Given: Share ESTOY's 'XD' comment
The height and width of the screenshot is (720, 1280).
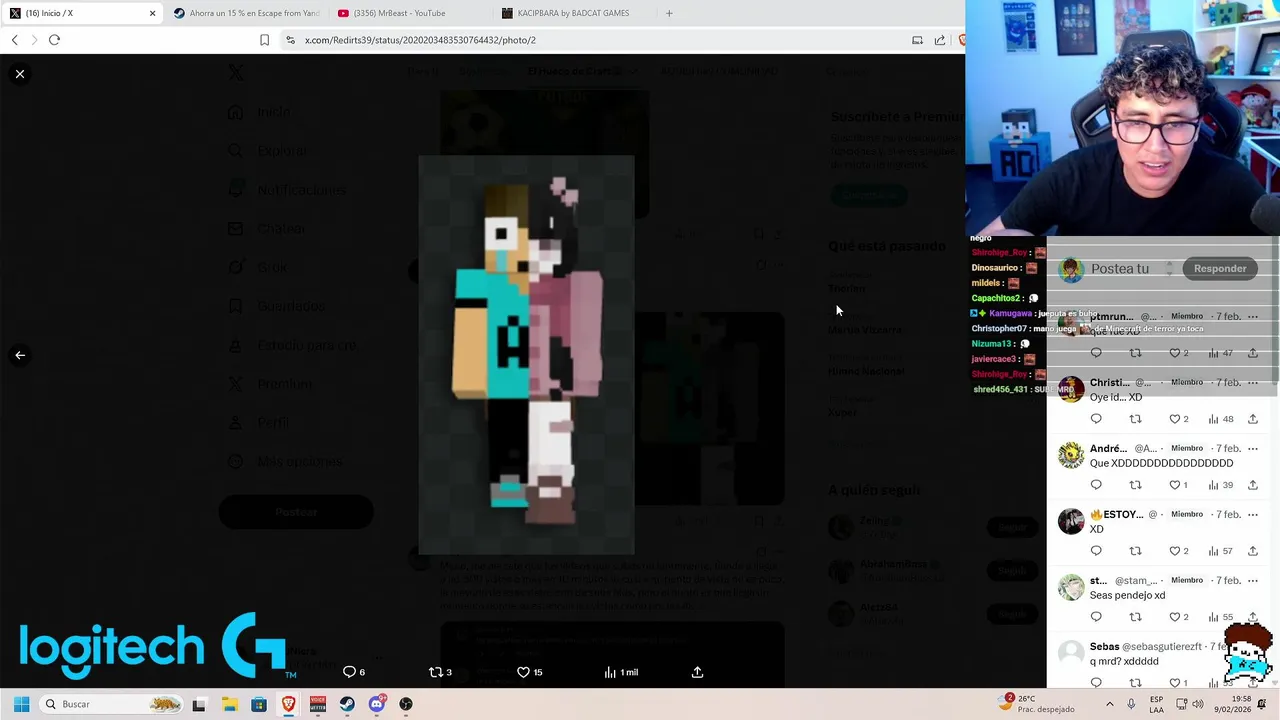Looking at the screenshot, I should (1253, 551).
